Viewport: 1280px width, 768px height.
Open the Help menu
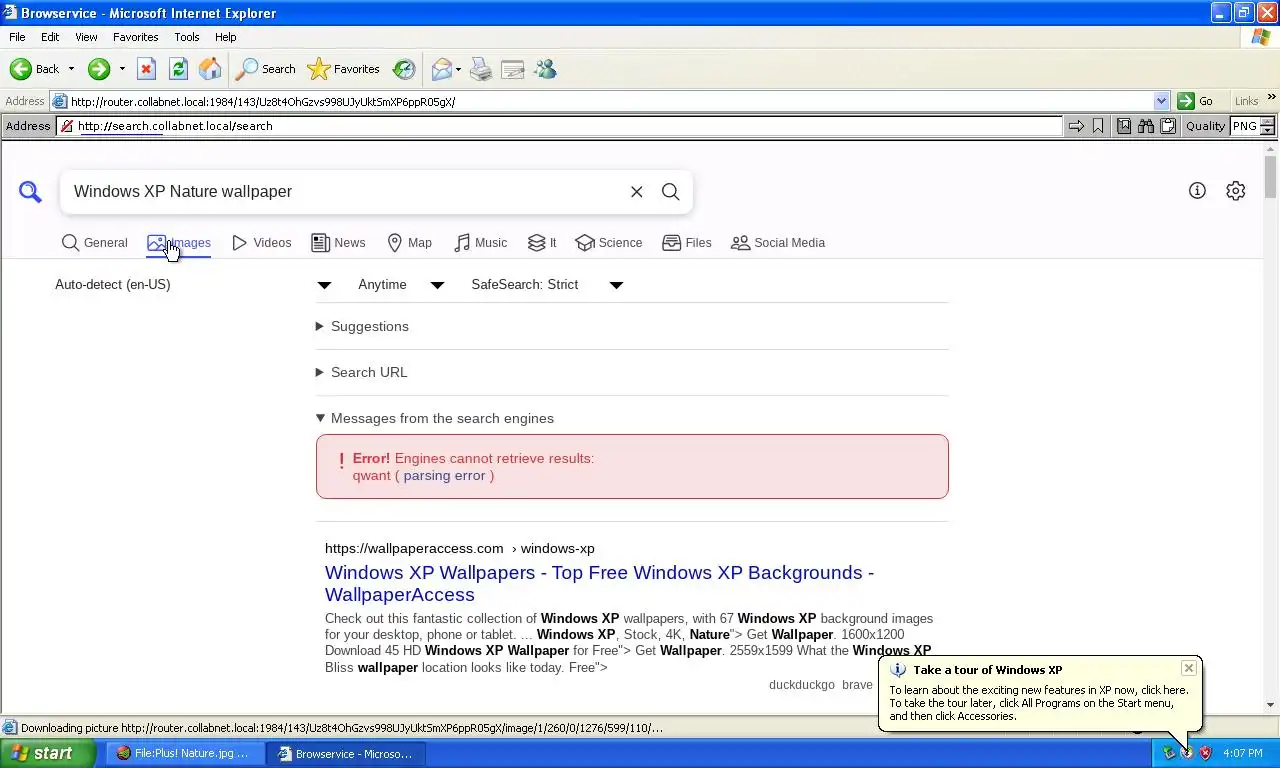[226, 37]
